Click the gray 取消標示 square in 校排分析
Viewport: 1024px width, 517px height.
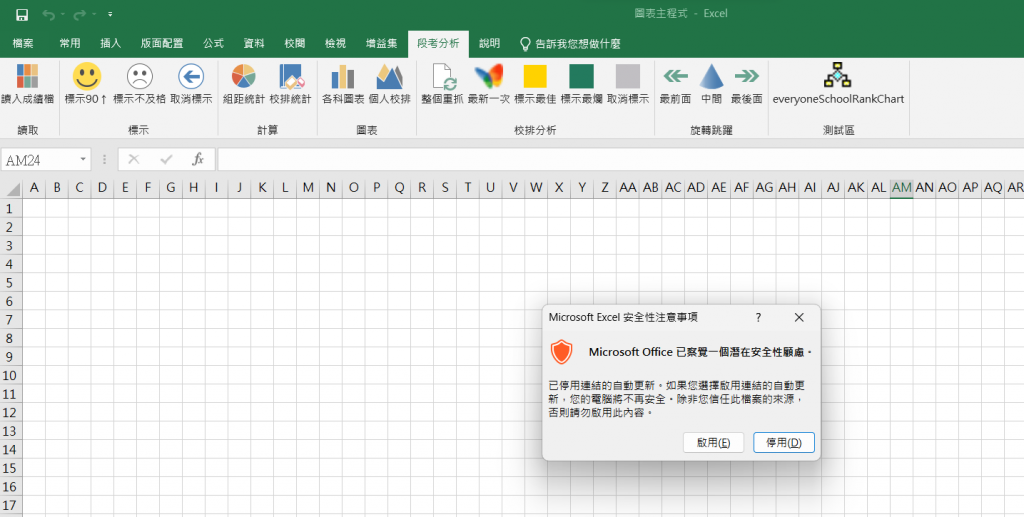point(628,76)
